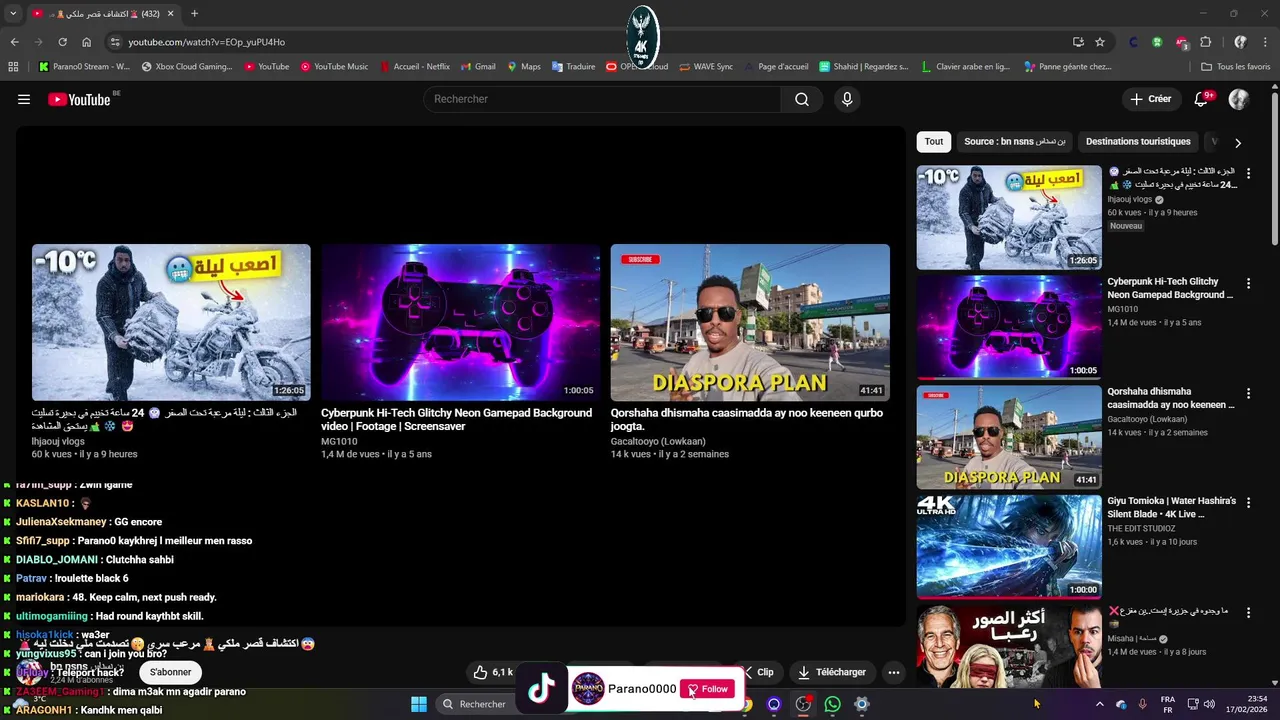Open the YouTube guide hamburger menu

(24, 99)
